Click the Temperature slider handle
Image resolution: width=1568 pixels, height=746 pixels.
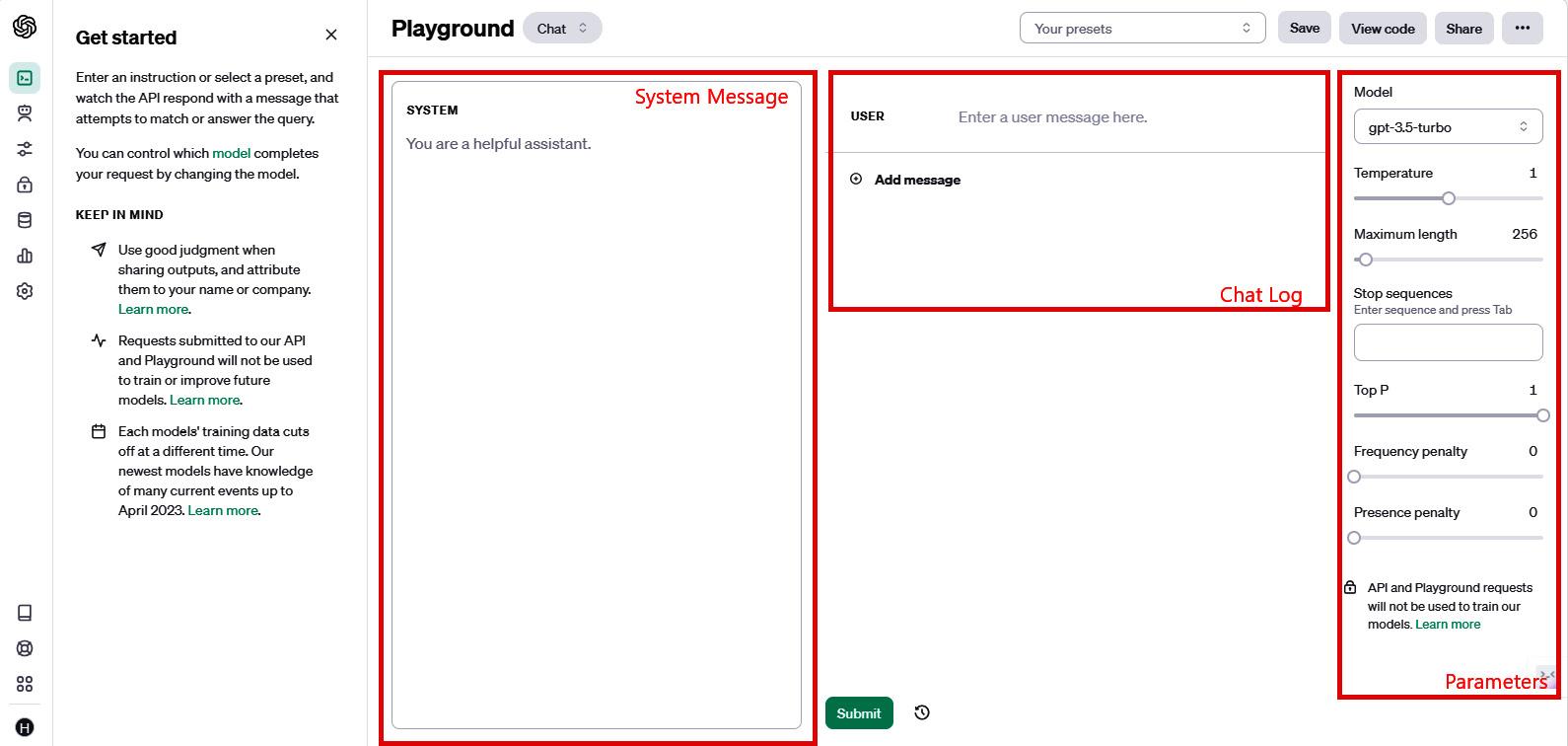click(1449, 198)
